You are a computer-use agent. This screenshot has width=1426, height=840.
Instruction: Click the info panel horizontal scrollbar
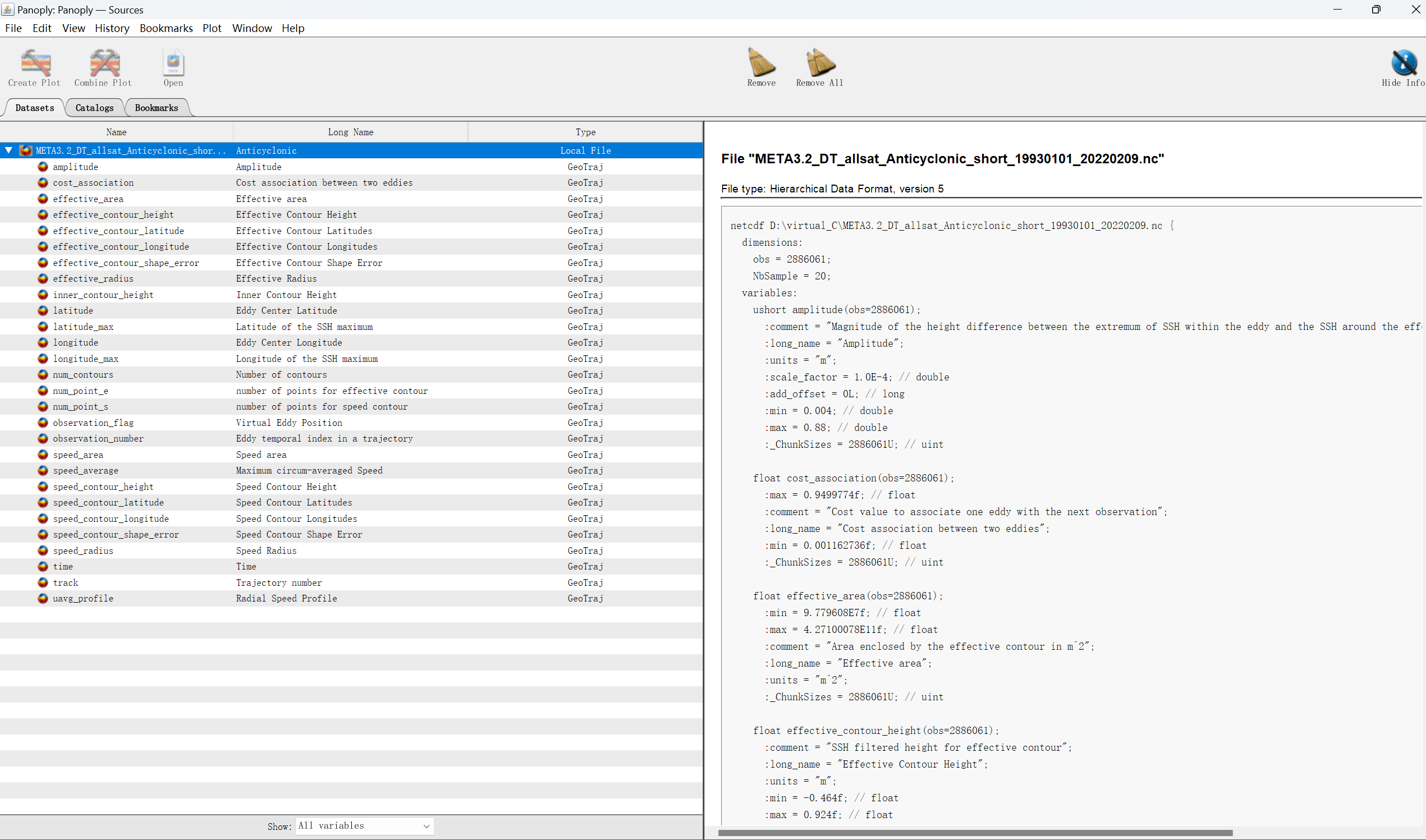[x=975, y=833]
